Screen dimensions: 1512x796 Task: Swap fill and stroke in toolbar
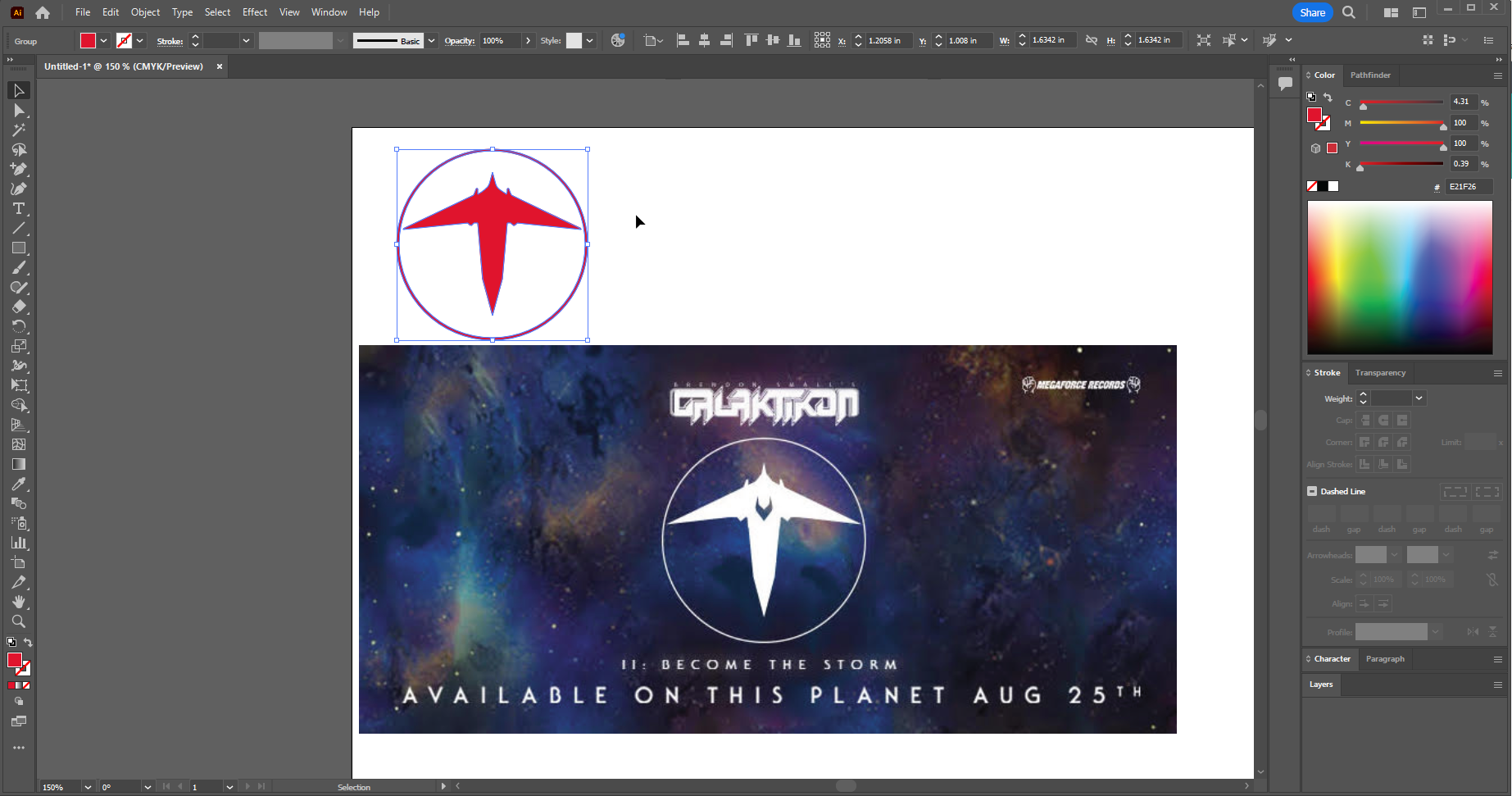click(x=28, y=643)
